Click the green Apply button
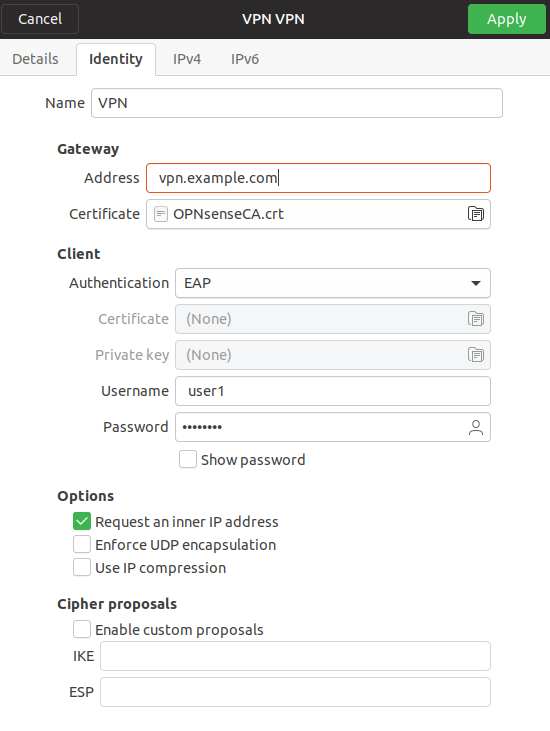The image size is (550, 731). click(x=507, y=19)
